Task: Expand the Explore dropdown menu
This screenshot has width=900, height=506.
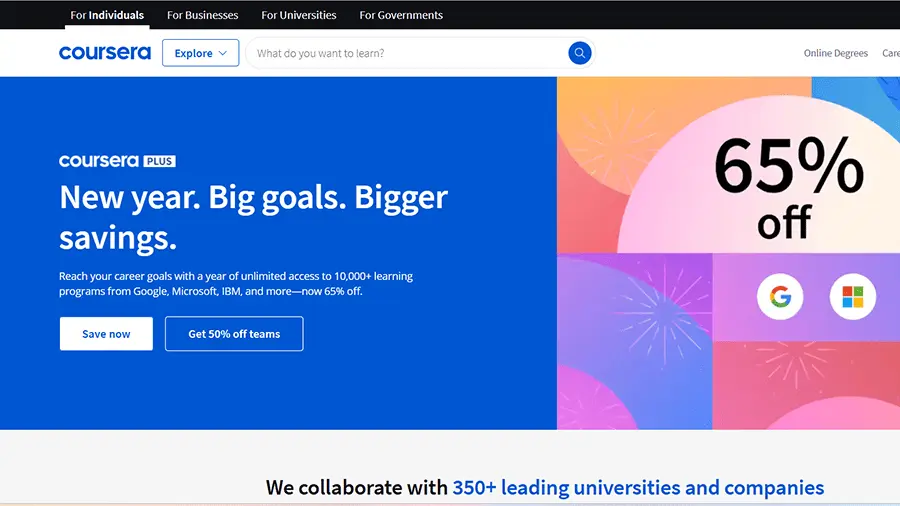Action: (x=200, y=53)
